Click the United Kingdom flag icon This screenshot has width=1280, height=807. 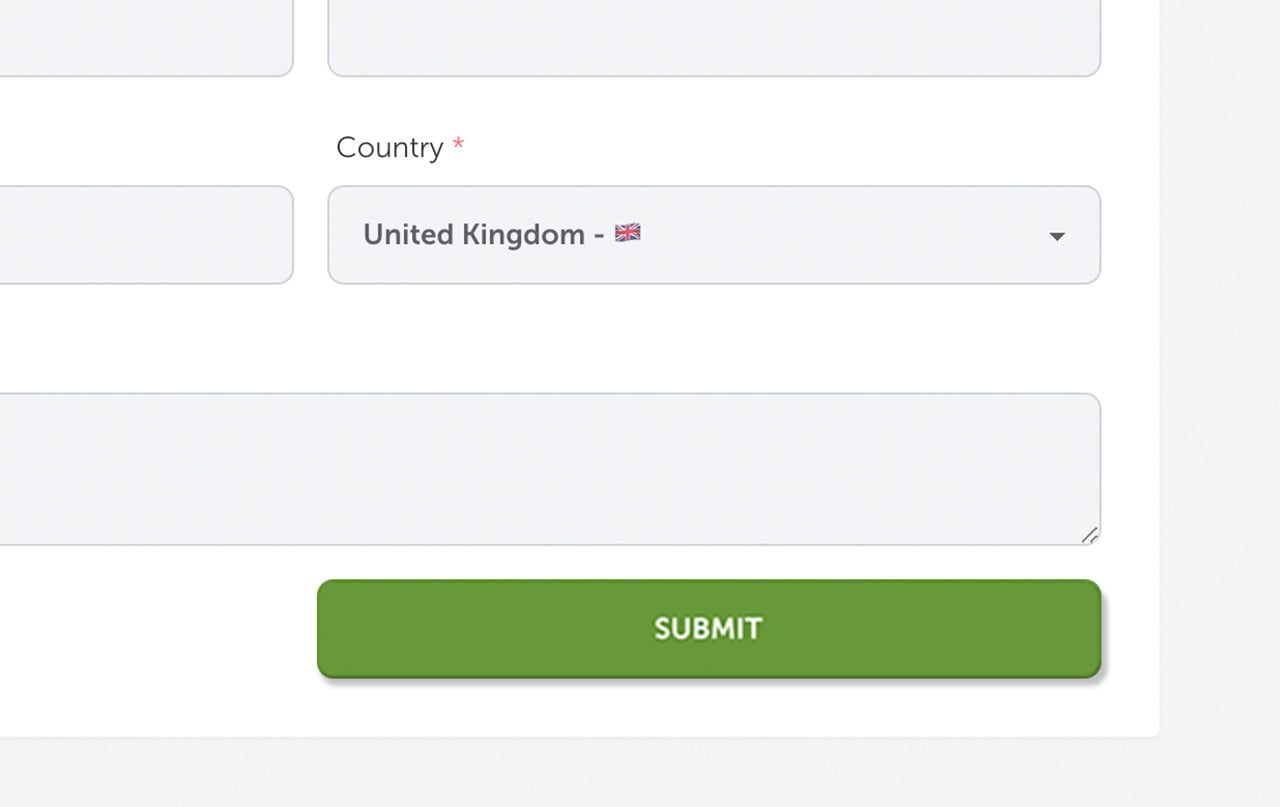pos(627,233)
